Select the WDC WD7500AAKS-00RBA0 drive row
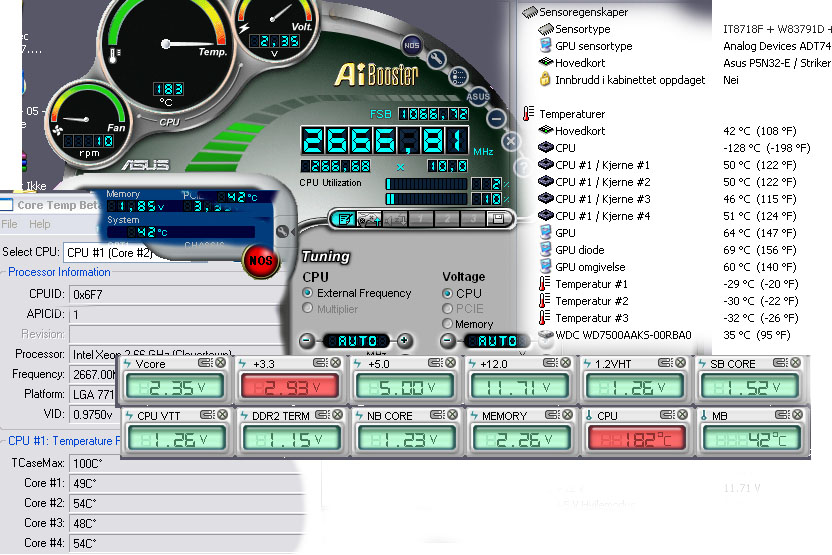The height and width of the screenshot is (555, 832). (623, 335)
